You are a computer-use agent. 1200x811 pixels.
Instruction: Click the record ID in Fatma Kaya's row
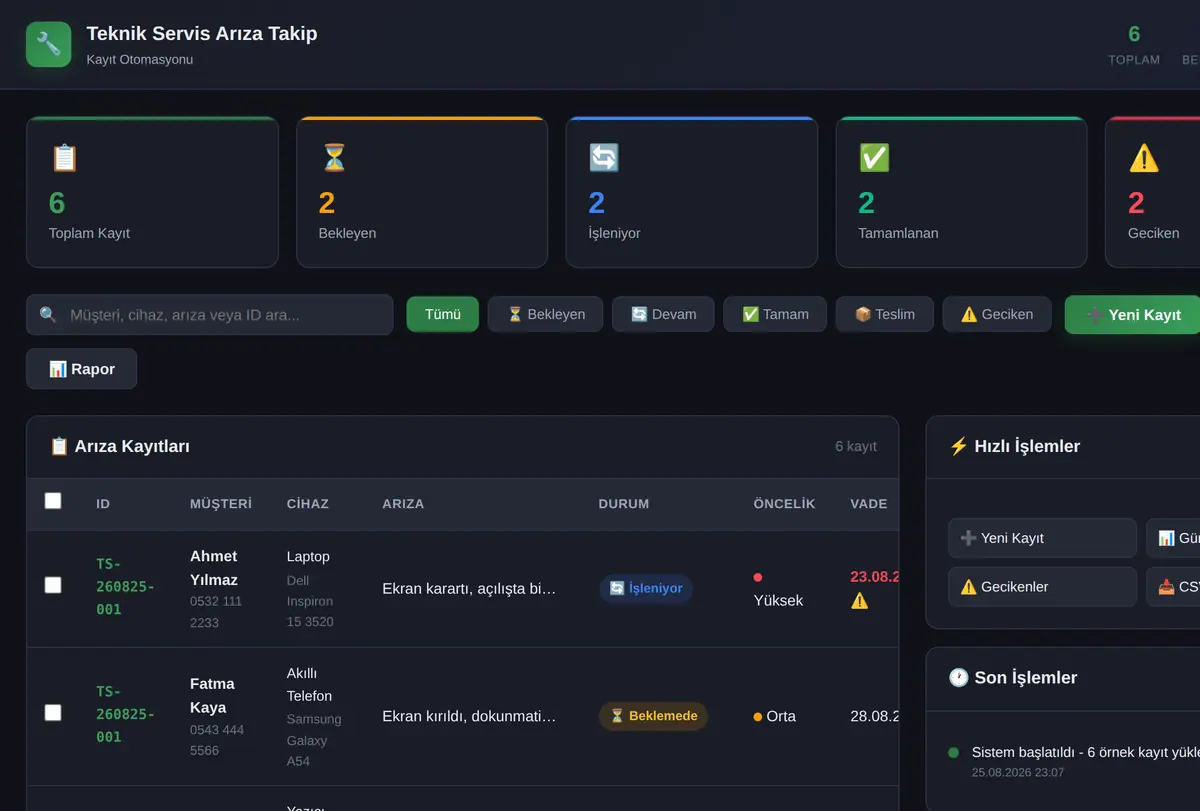125,715
